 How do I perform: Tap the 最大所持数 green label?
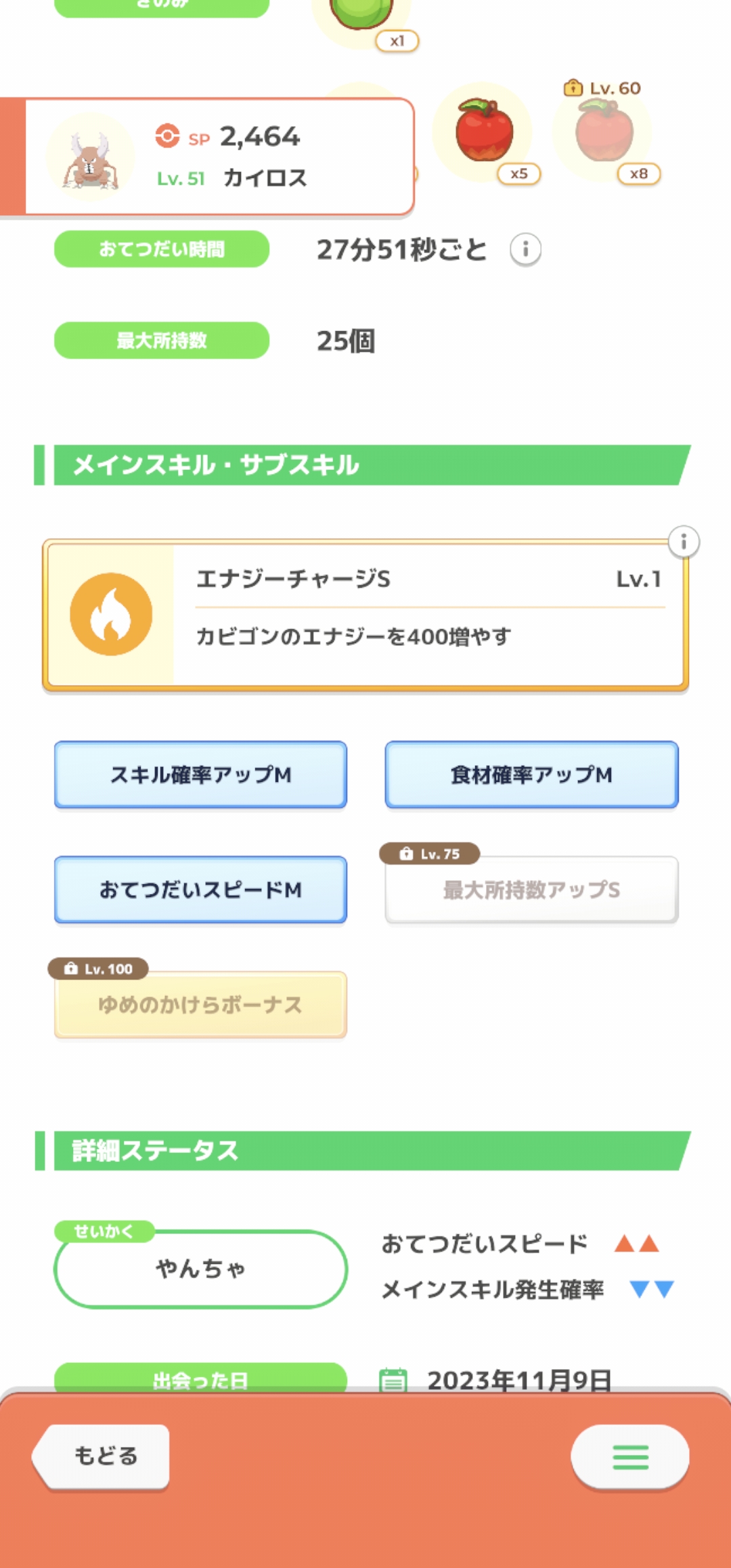pos(162,341)
